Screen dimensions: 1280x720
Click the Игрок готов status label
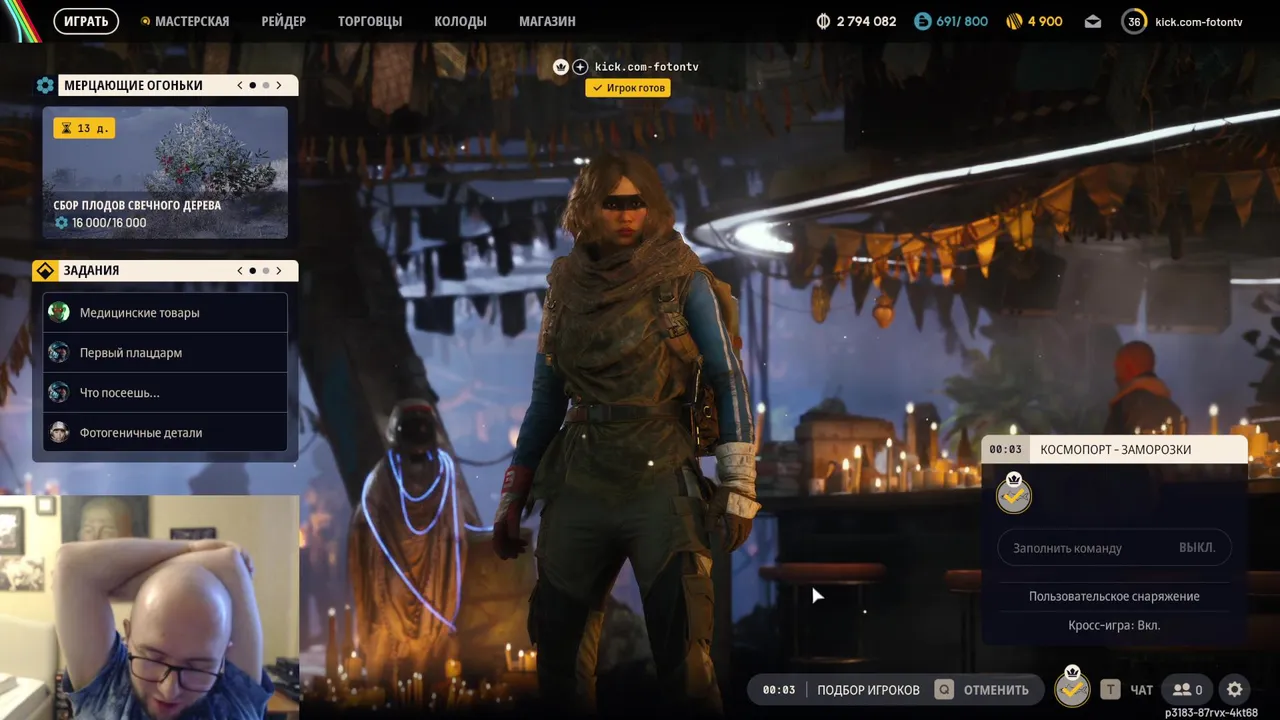point(628,88)
